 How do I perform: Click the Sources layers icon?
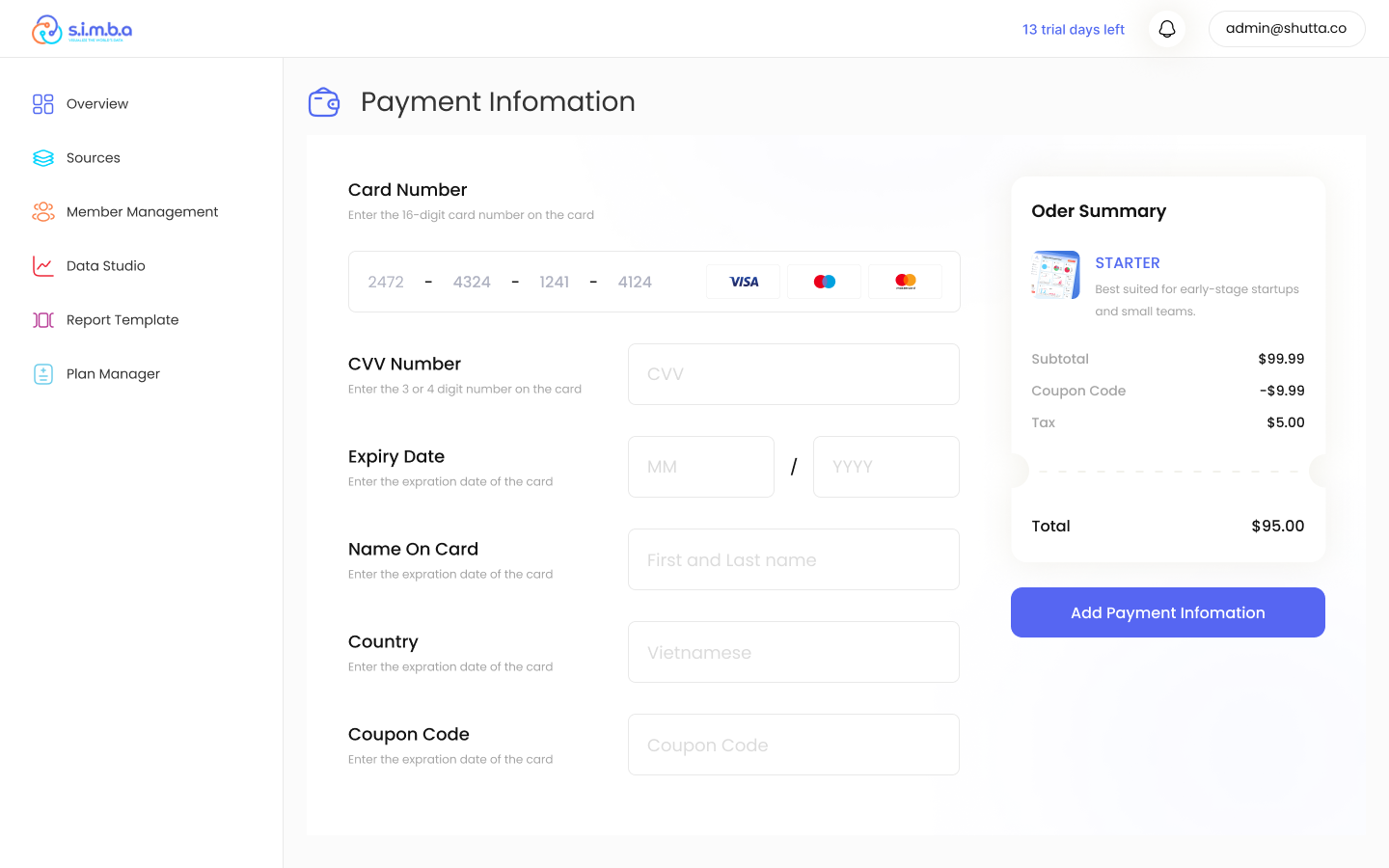coord(43,158)
